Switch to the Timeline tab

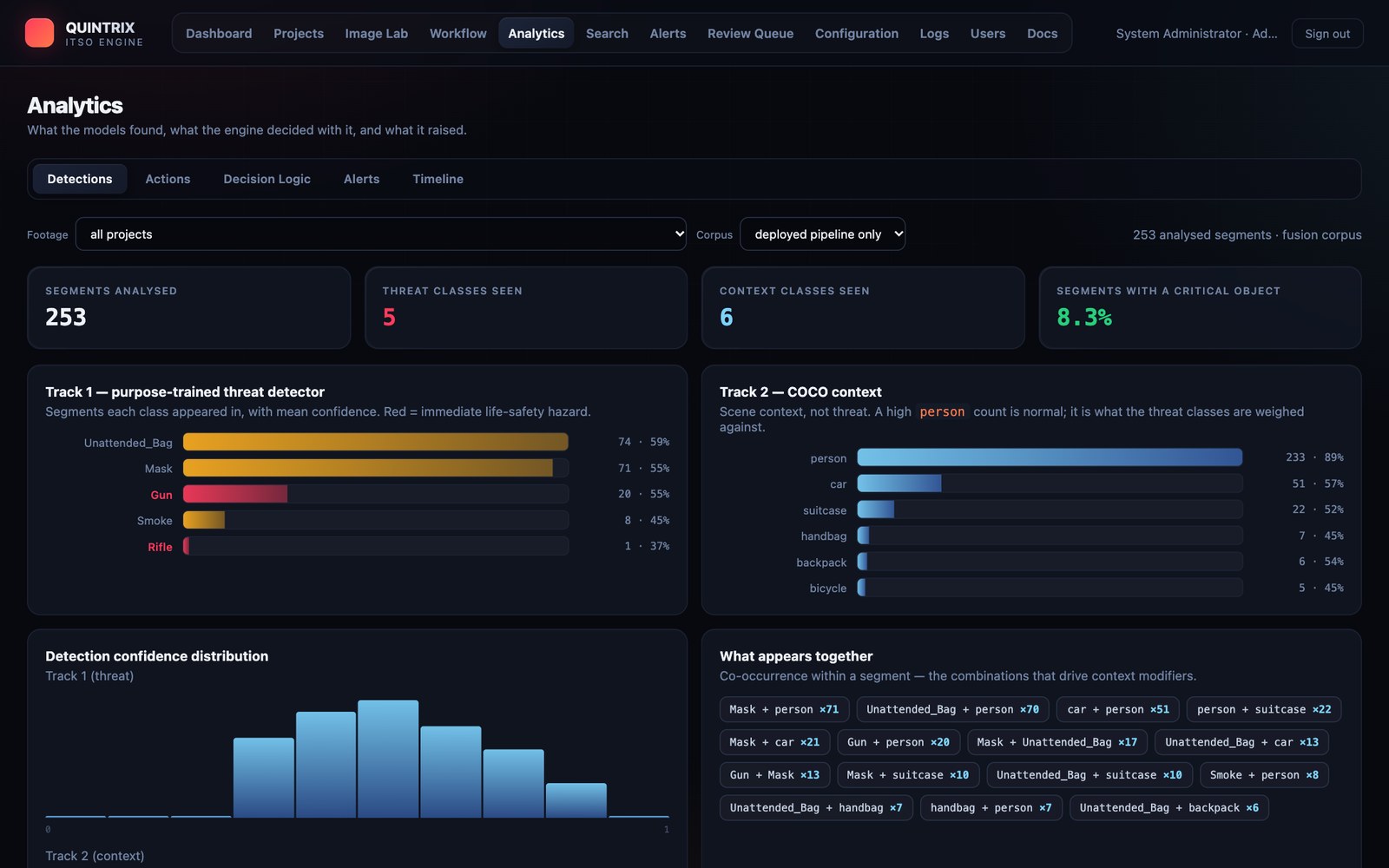pyautogui.click(x=438, y=179)
